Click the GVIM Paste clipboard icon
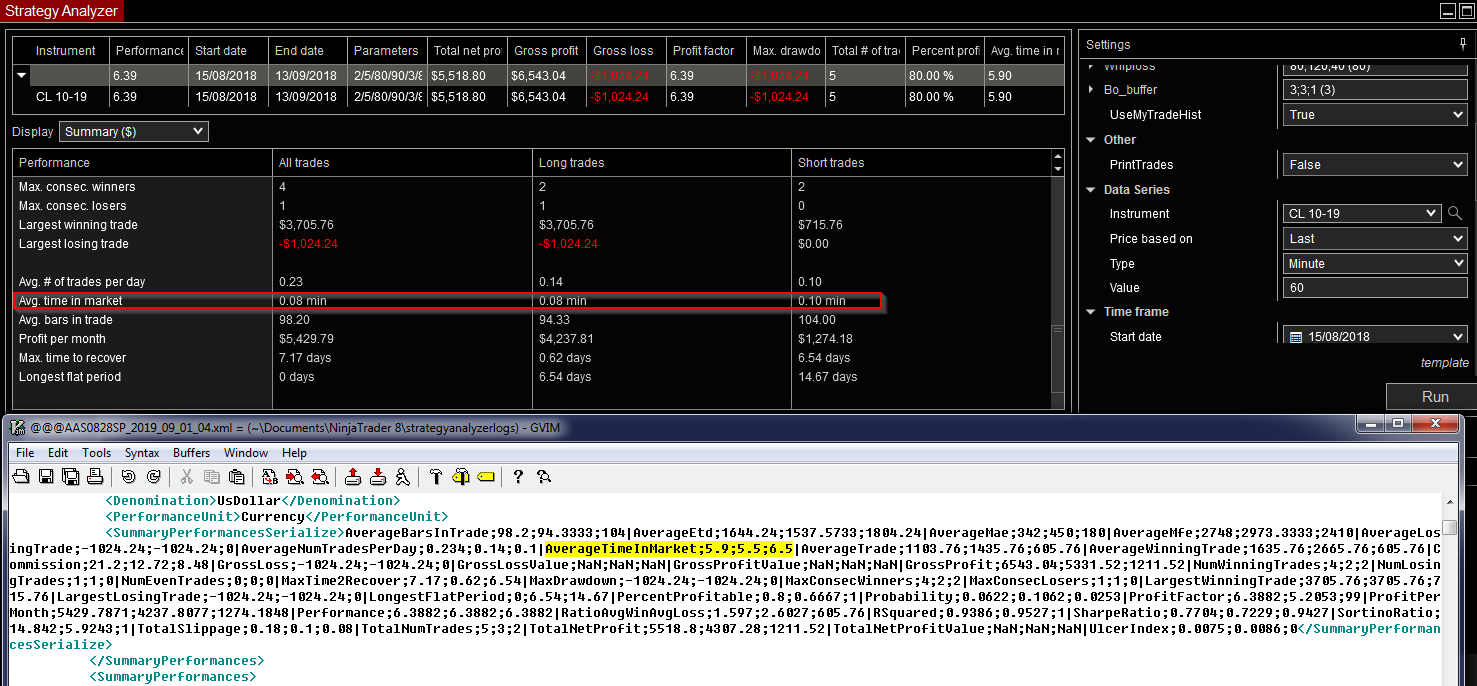The width and height of the screenshot is (1477, 686). click(x=236, y=477)
